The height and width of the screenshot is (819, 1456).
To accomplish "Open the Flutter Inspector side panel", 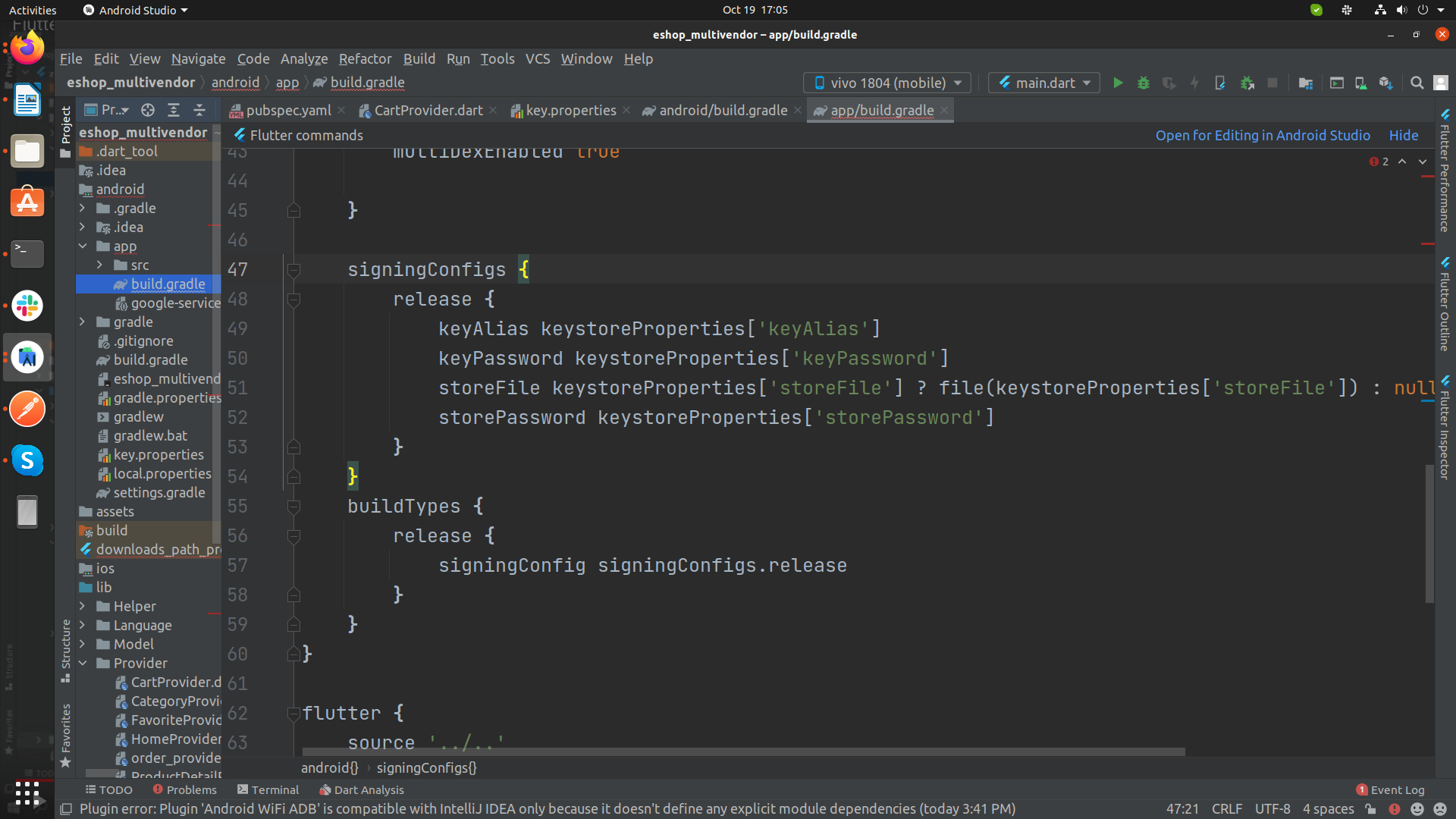I will point(1445,428).
